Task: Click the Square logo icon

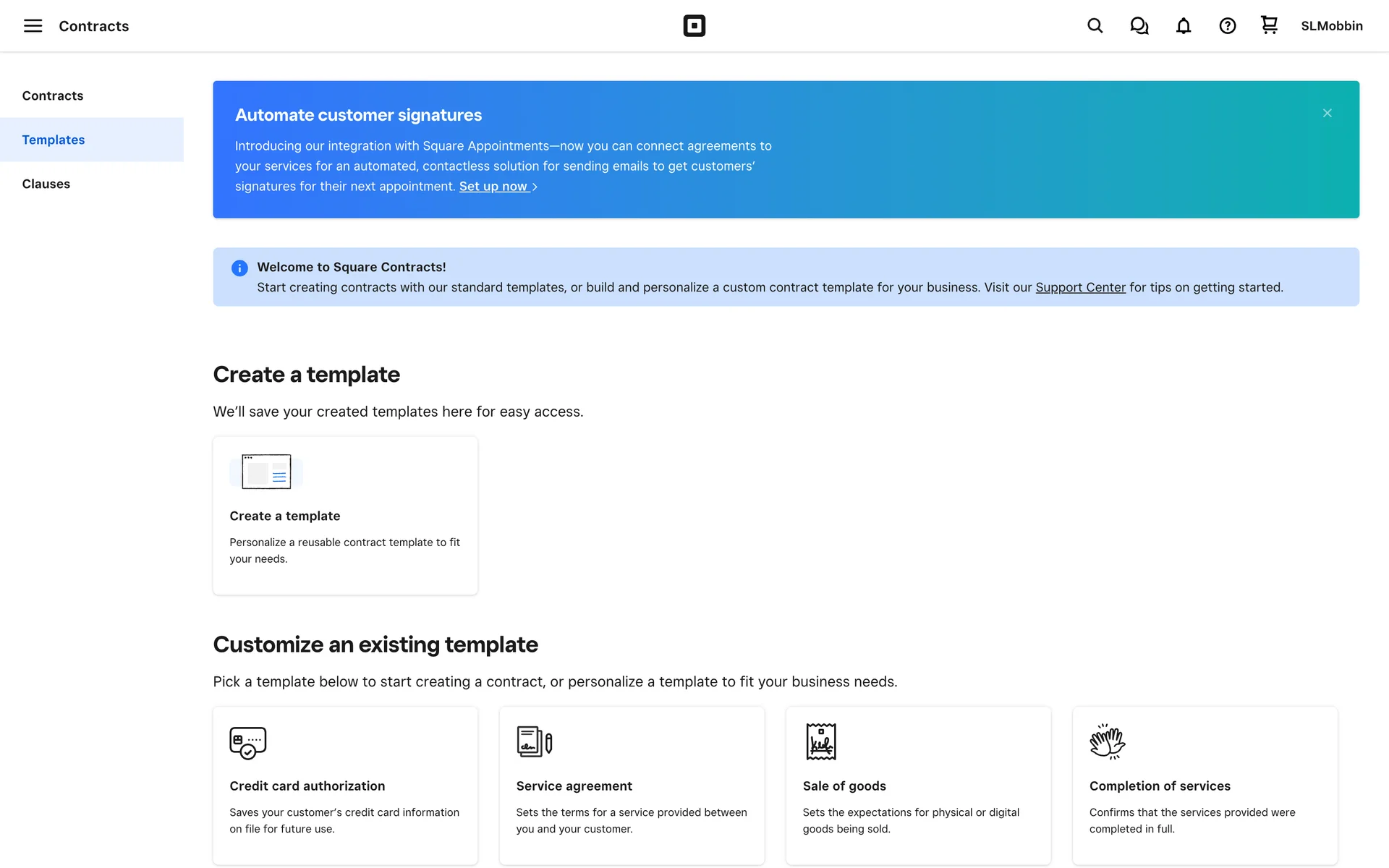Action: [x=694, y=26]
